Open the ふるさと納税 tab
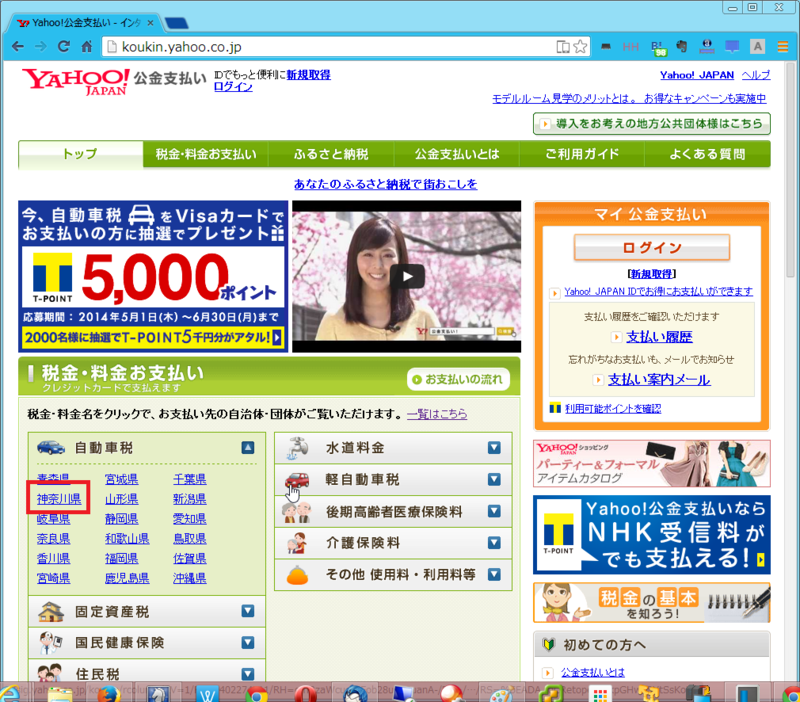The height and width of the screenshot is (702, 800). [x=331, y=154]
